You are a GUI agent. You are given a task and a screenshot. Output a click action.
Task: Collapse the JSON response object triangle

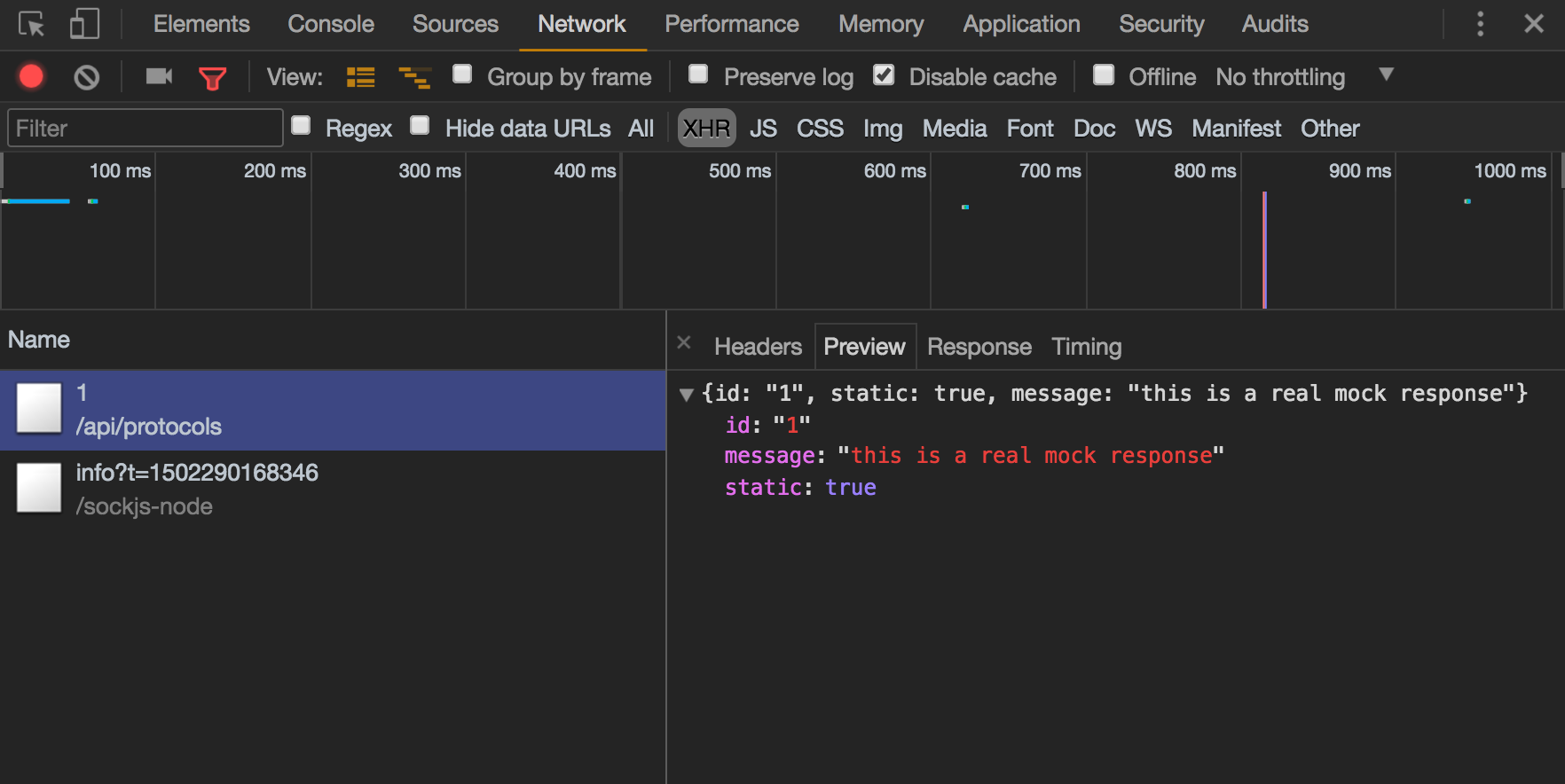686,395
